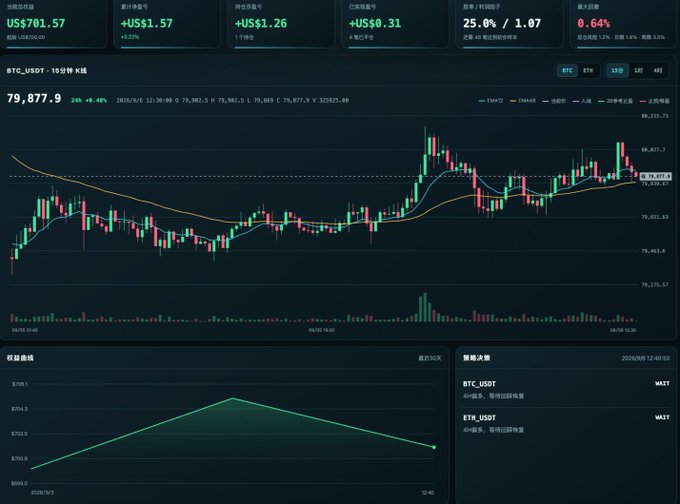Open the BTC_USDT strategy decision row
The image size is (680, 504).
(566, 389)
